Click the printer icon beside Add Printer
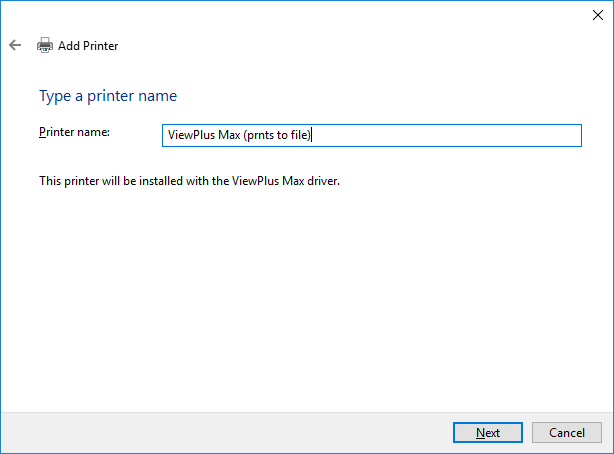The image size is (614, 454). (45, 45)
